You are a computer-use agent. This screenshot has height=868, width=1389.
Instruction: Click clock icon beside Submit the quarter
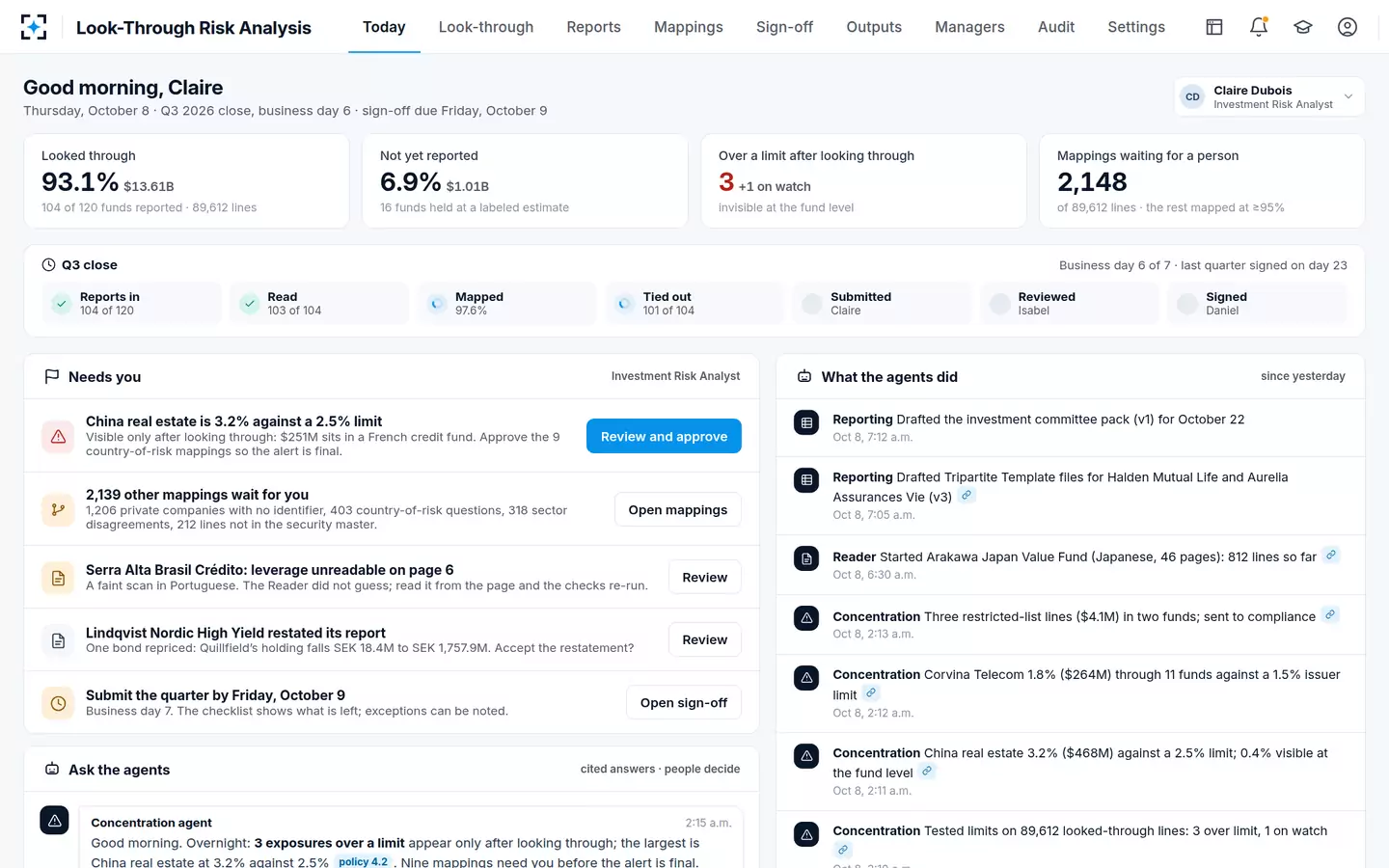coord(58,703)
